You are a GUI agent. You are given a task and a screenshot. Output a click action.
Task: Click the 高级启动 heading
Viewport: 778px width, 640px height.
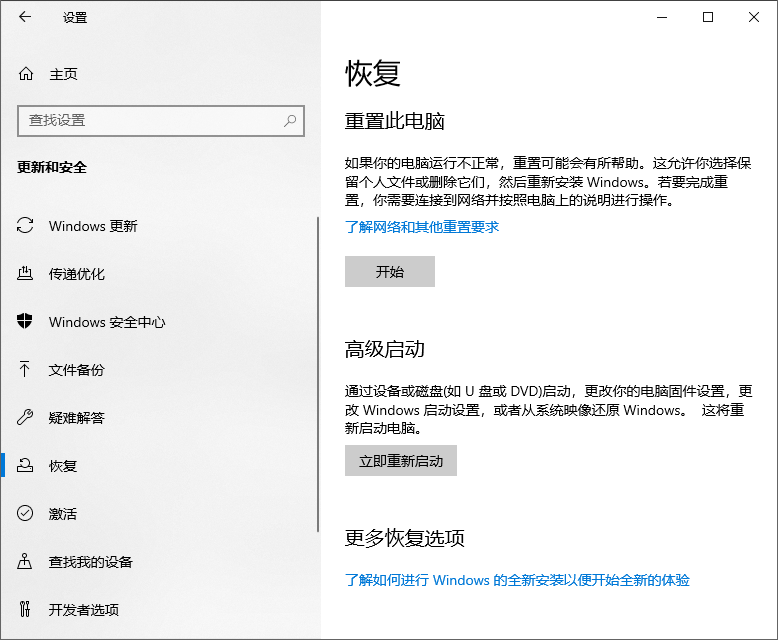tap(385, 349)
